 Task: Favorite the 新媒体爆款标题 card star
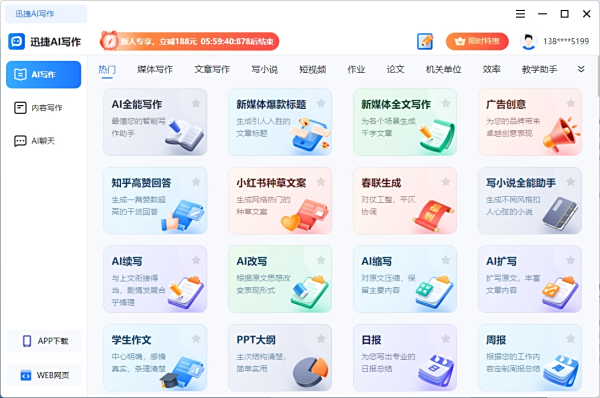[321, 103]
